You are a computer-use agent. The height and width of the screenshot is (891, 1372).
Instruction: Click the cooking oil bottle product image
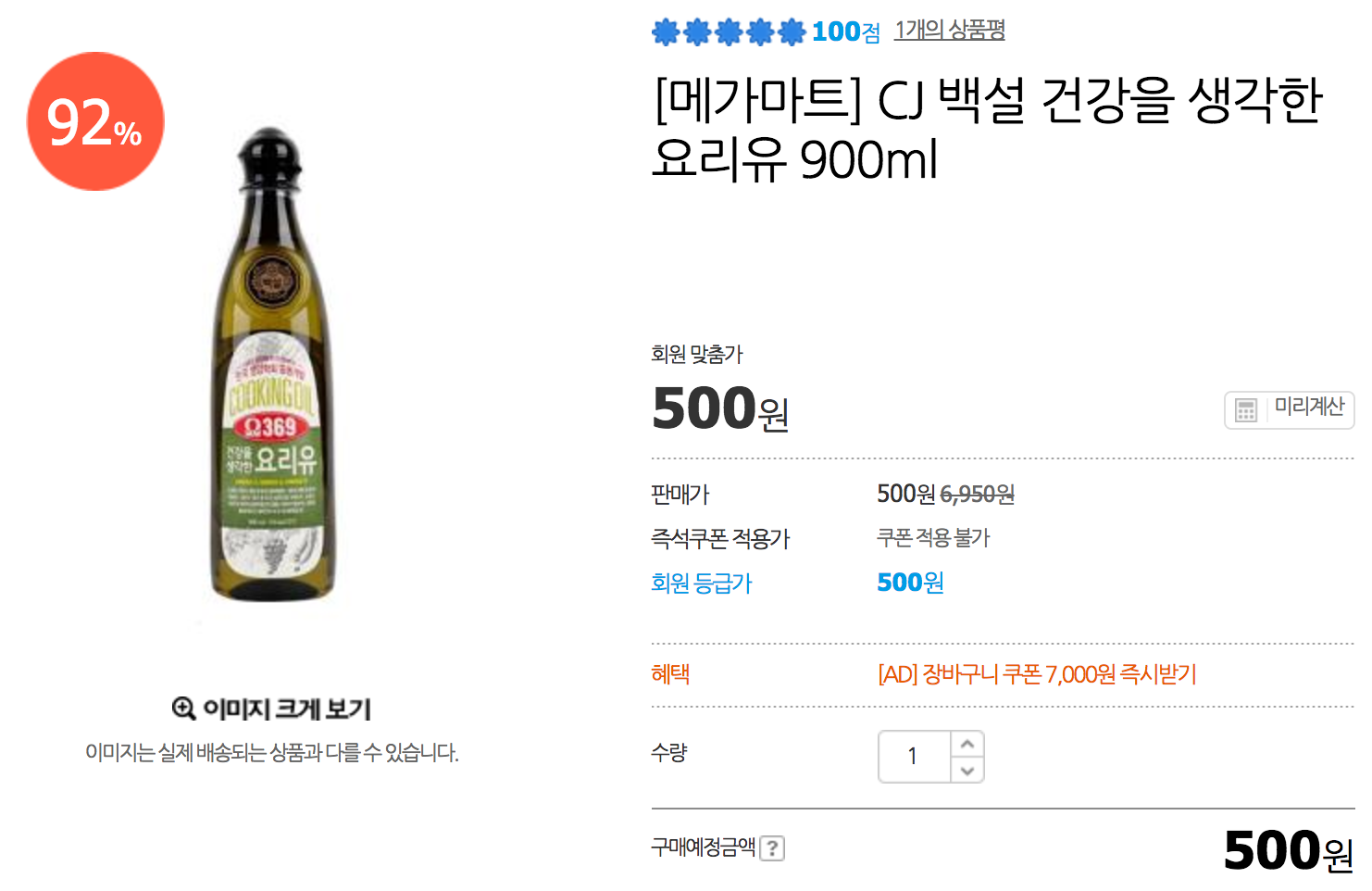(x=272, y=370)
